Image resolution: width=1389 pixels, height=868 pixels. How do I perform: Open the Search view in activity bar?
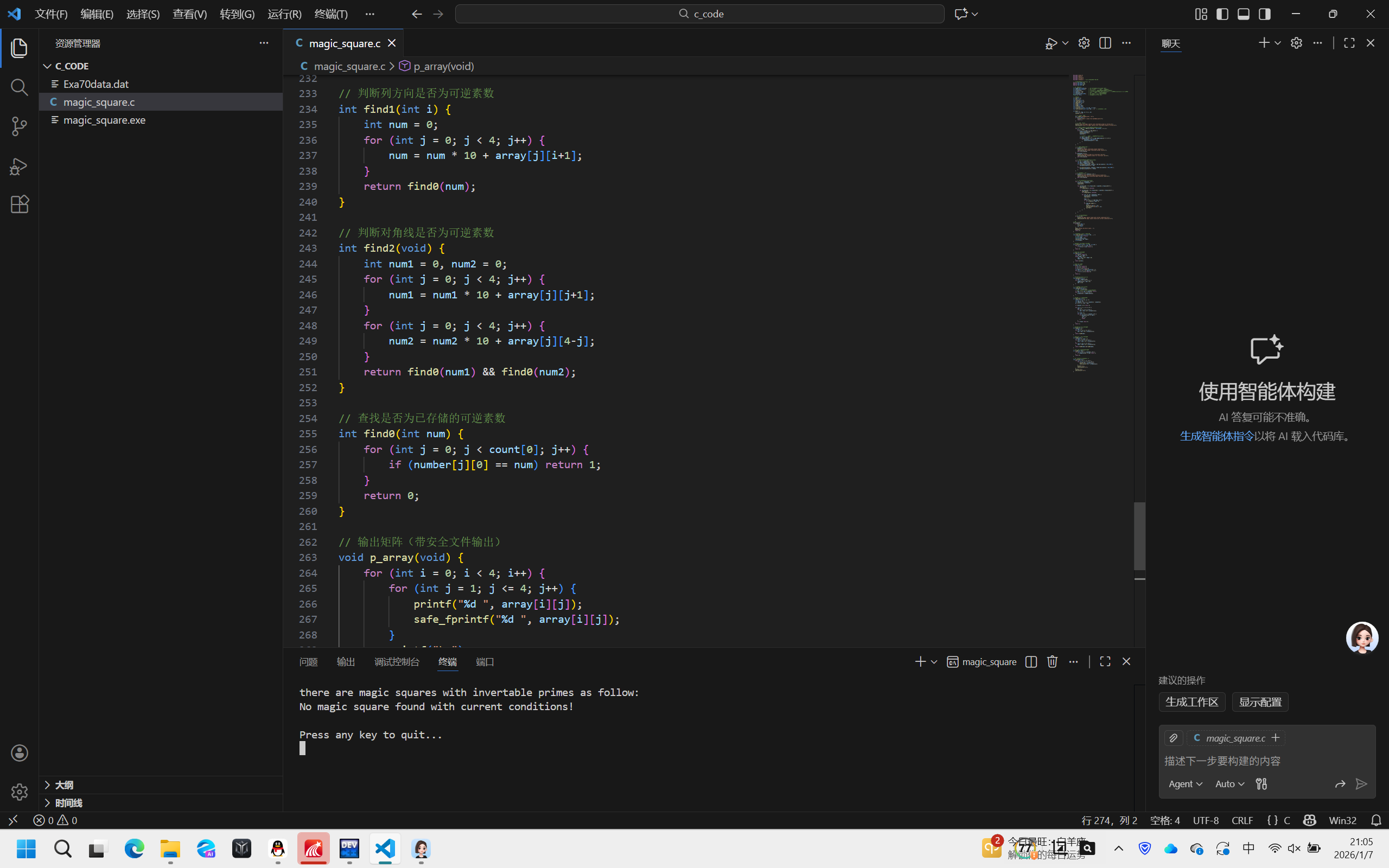tap(19, 87)
